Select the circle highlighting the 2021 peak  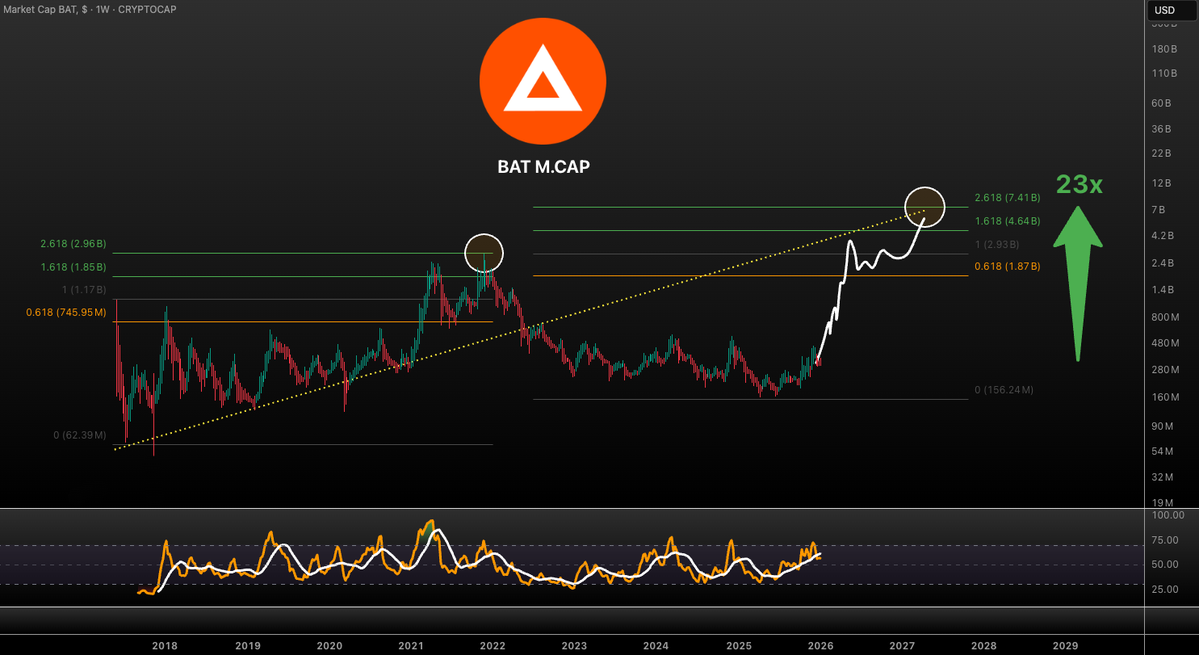484,253
